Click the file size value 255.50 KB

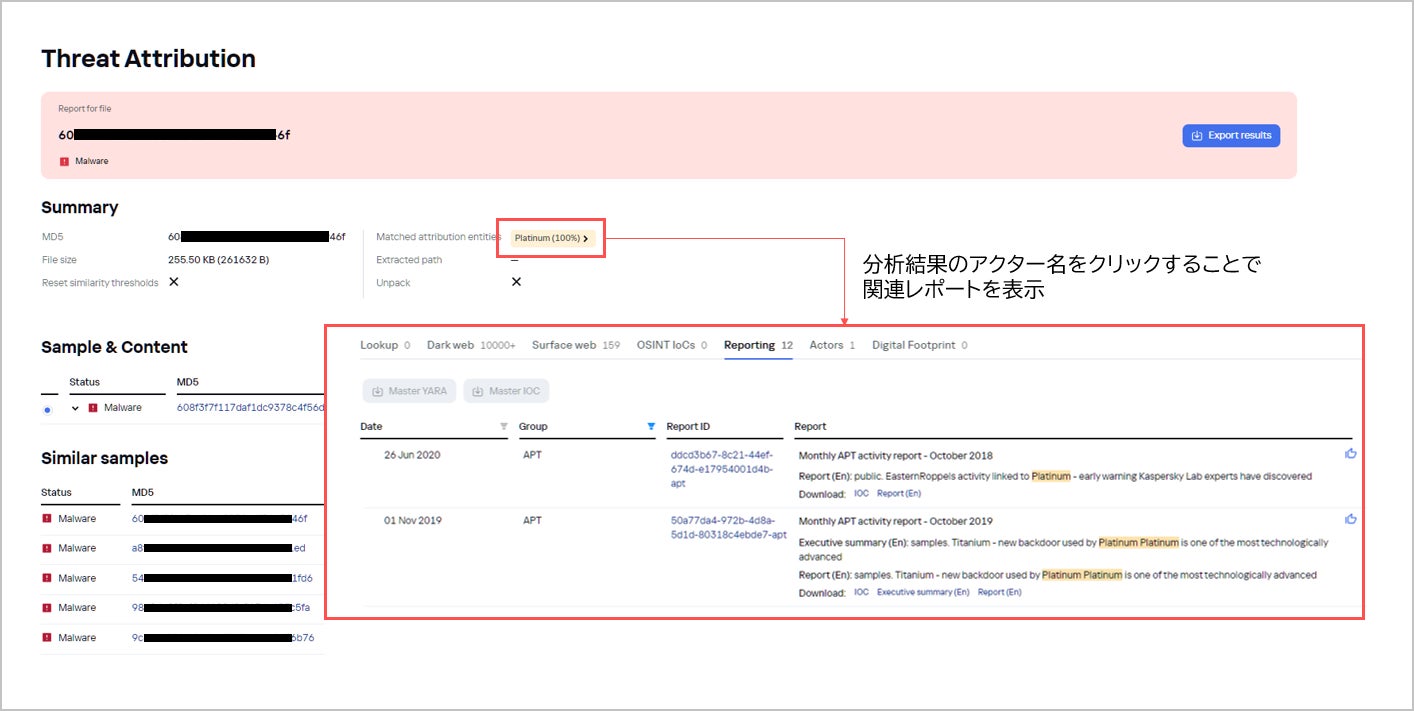pos(218,260)
